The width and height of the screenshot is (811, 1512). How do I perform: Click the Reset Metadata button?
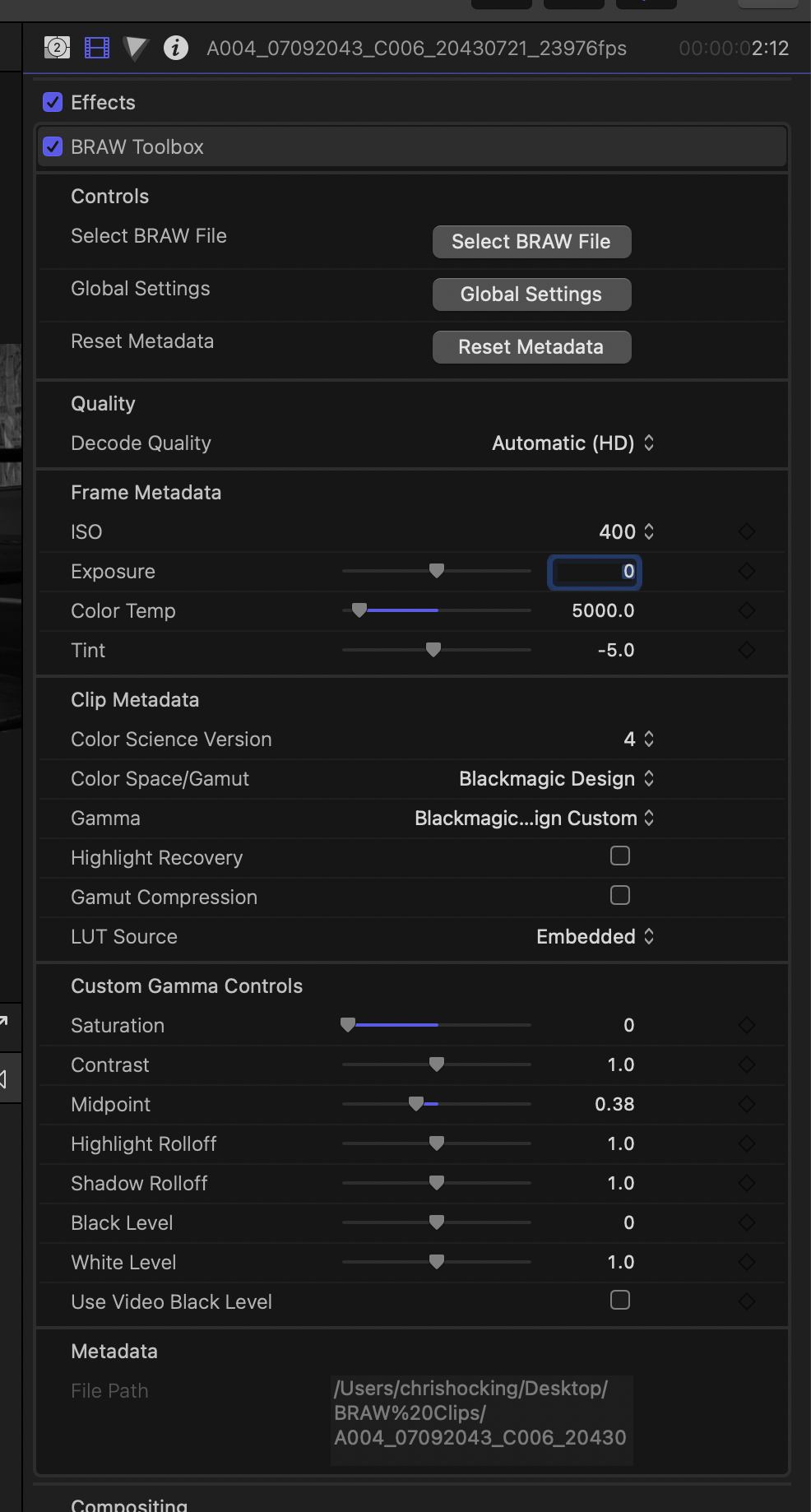point(531,347)
